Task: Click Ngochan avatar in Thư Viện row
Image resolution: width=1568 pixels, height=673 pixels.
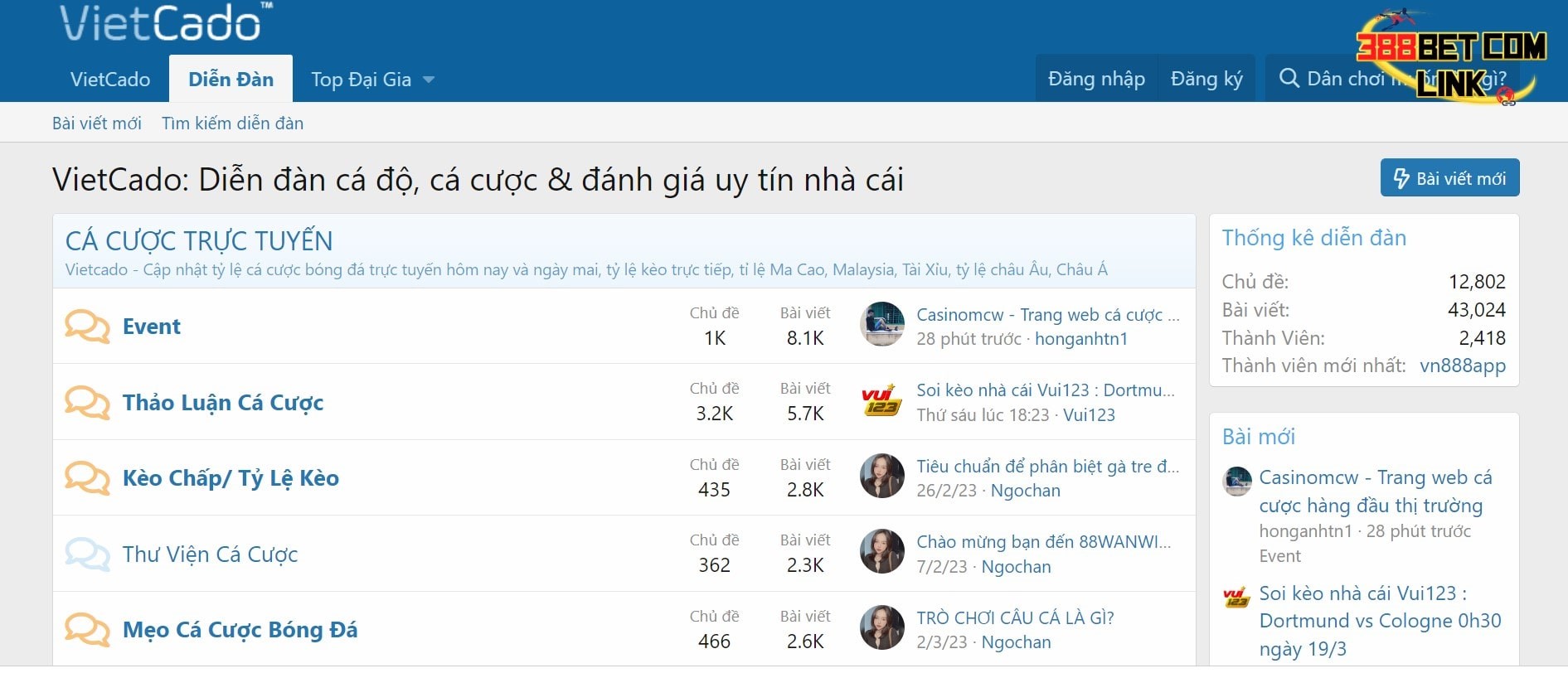Action: (x=882, y=552)
